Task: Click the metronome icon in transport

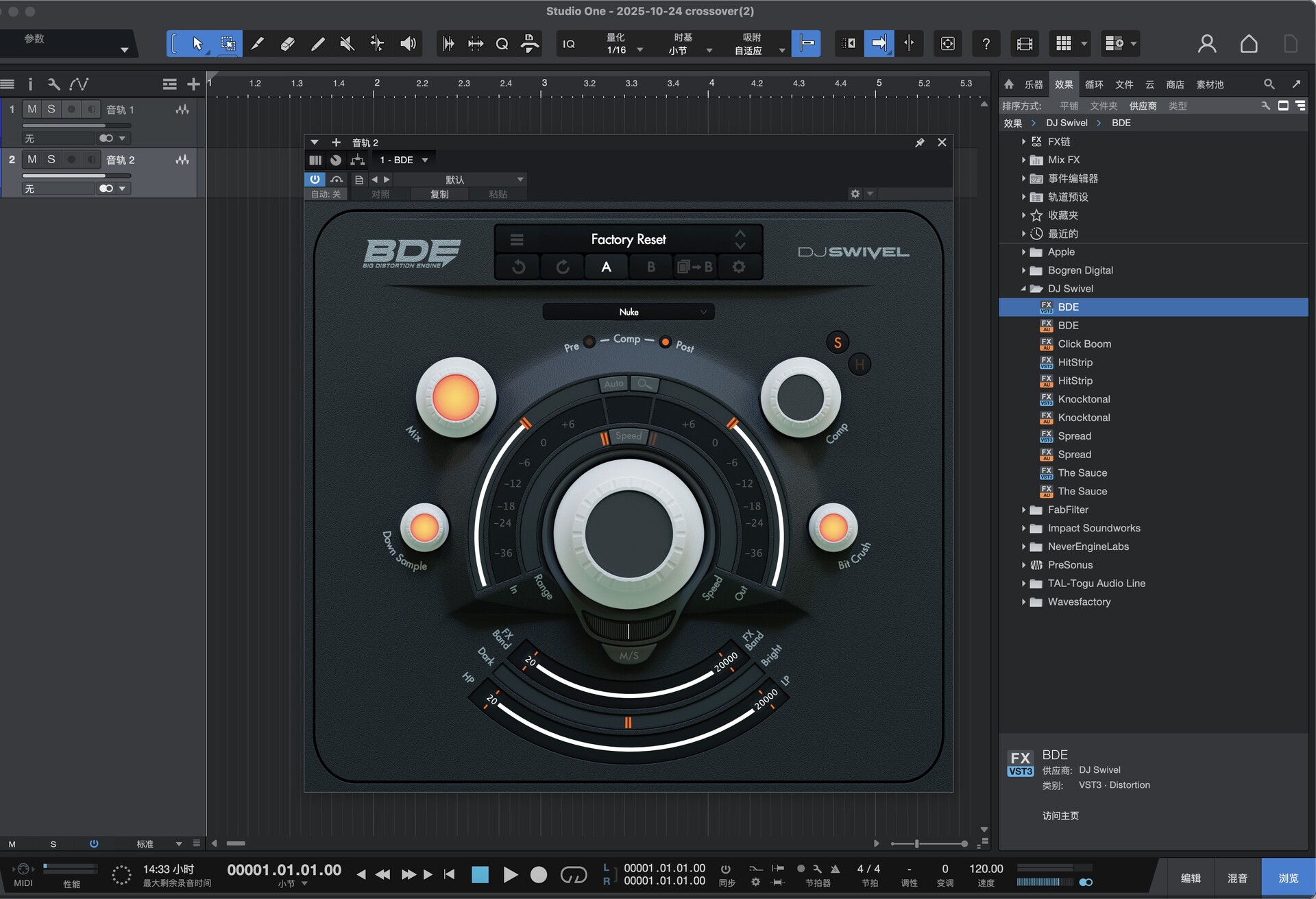Action: point(835,869)
